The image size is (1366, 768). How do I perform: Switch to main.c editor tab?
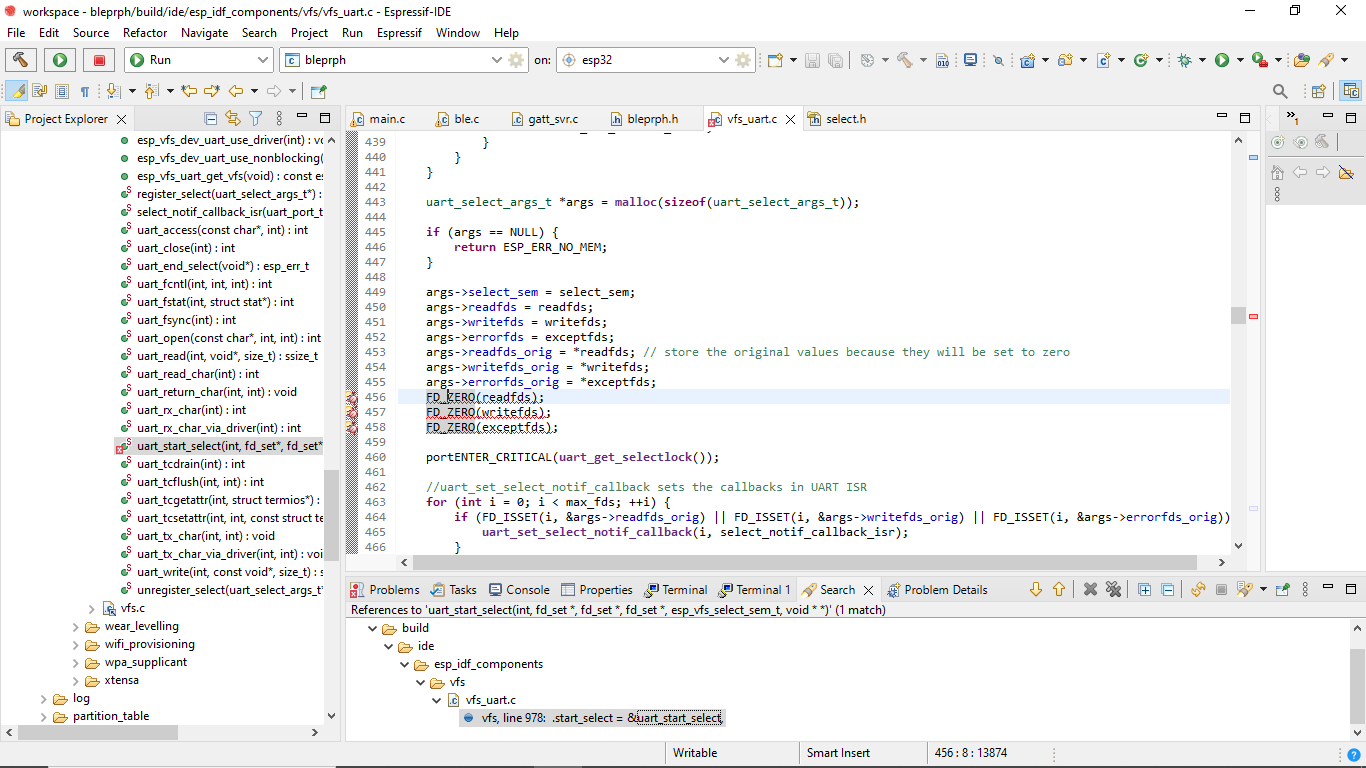(378, 119)
